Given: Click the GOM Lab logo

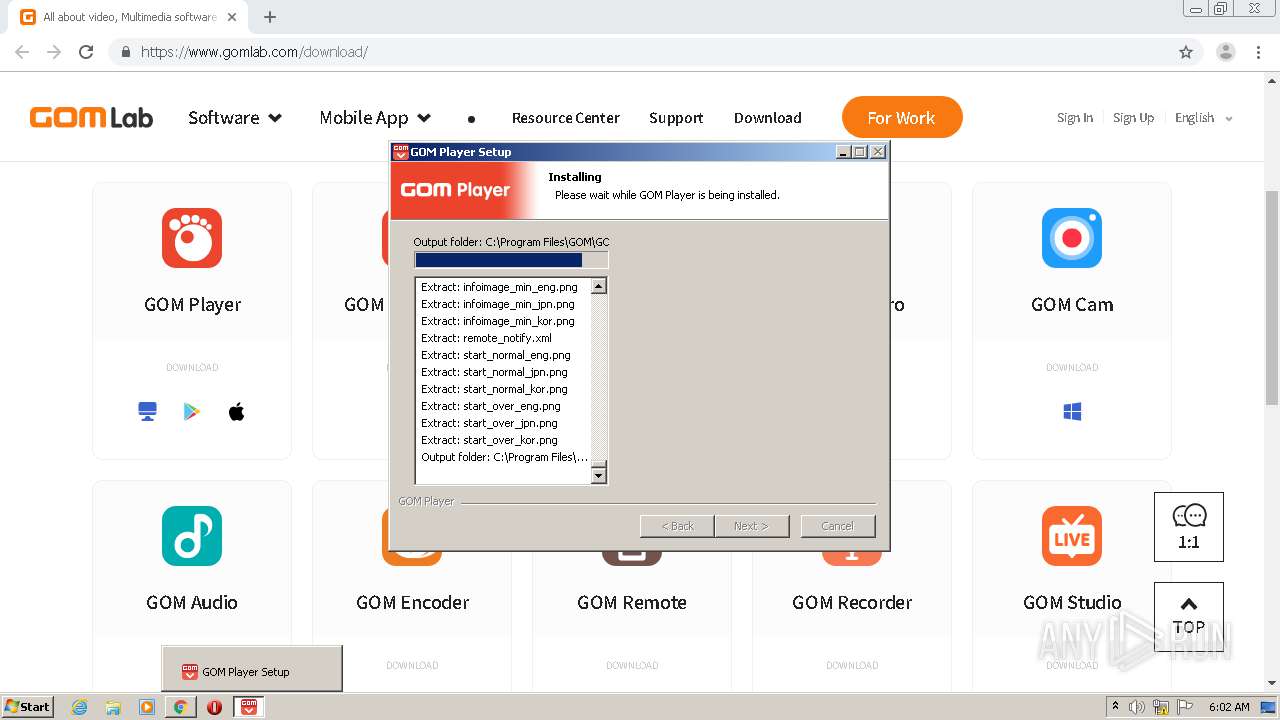Looking at the screenshot, I should click(91, 118).
